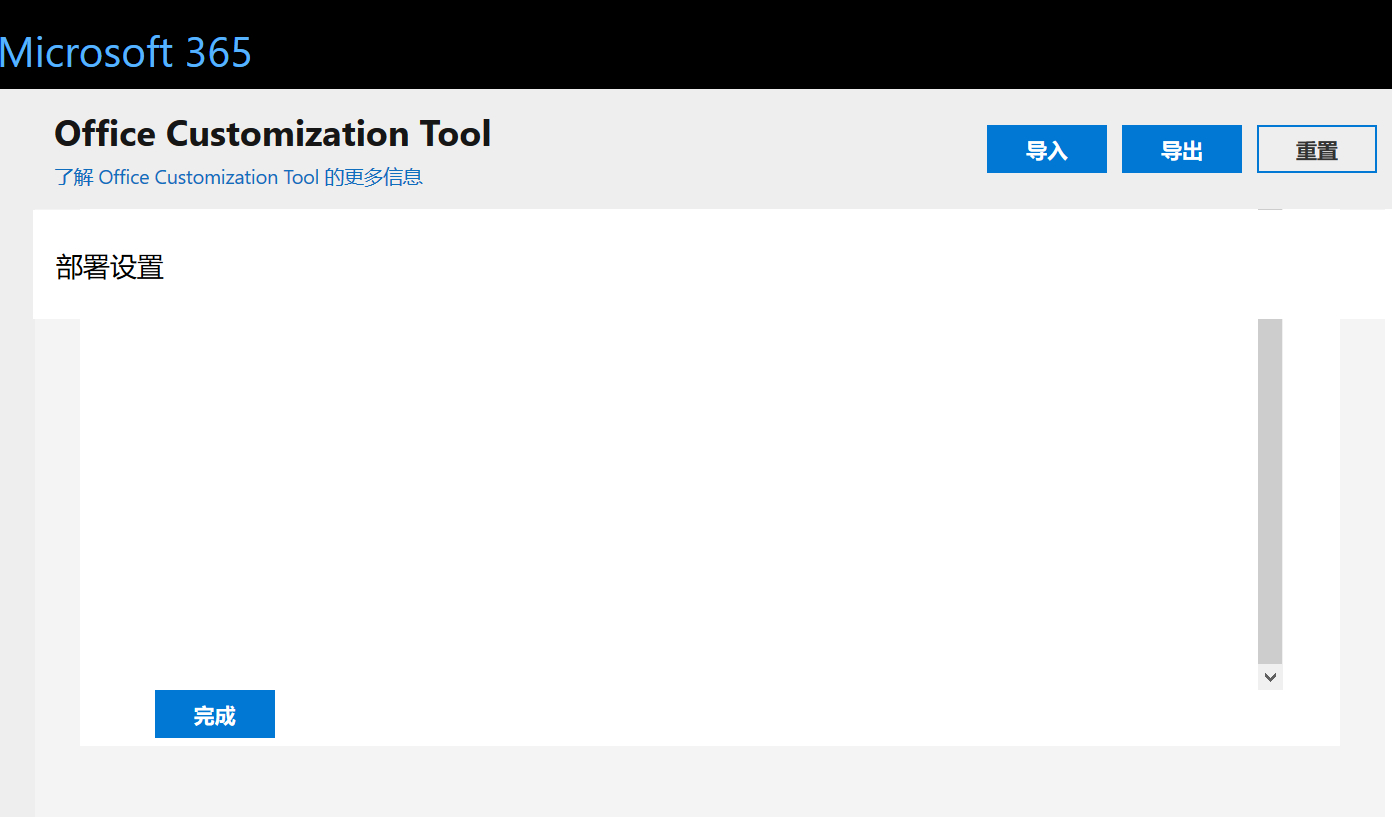Click gray margin left of settings panel
This screenshot has width=1392, height=817.
coord(57,530)
